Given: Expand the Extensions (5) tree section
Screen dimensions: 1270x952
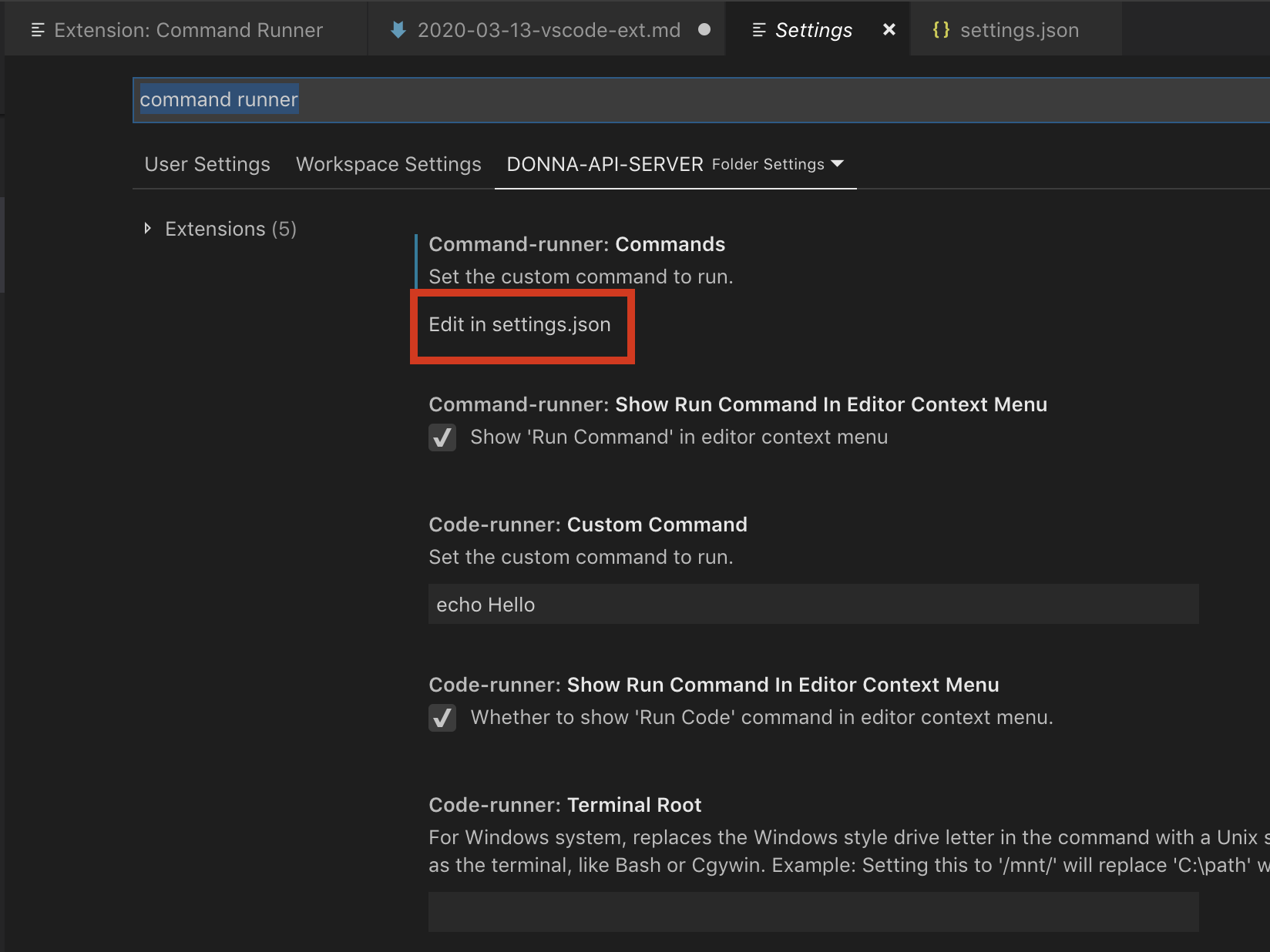Looking at the screenshot, I should coord(148,229).
